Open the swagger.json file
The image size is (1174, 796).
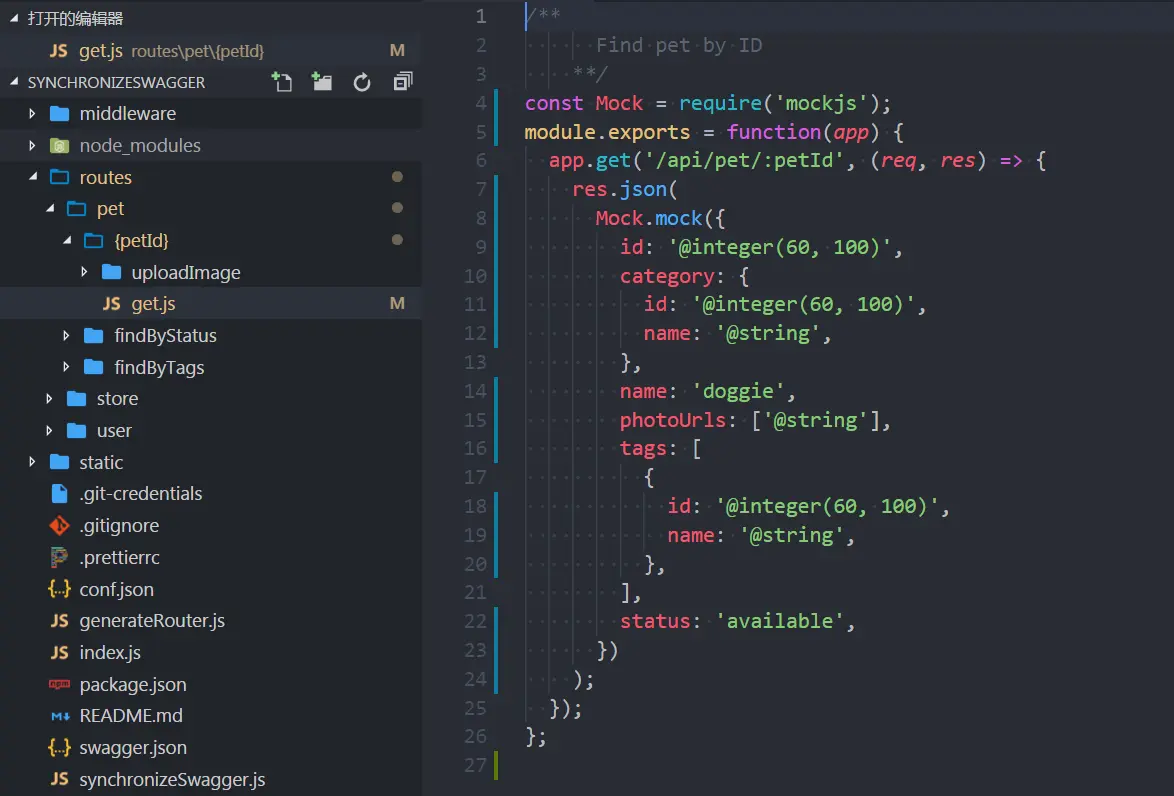(x=211, y=747)
